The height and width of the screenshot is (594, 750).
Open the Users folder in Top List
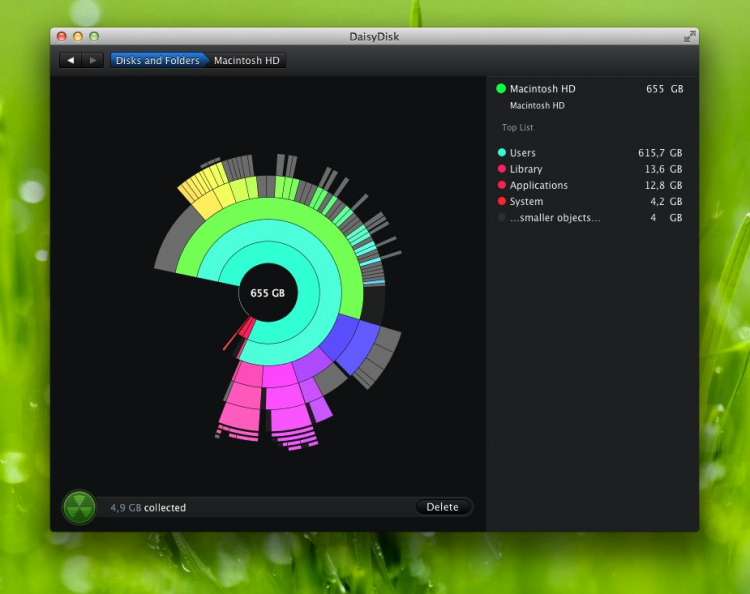pyautogui.click(x=523, y=153)
